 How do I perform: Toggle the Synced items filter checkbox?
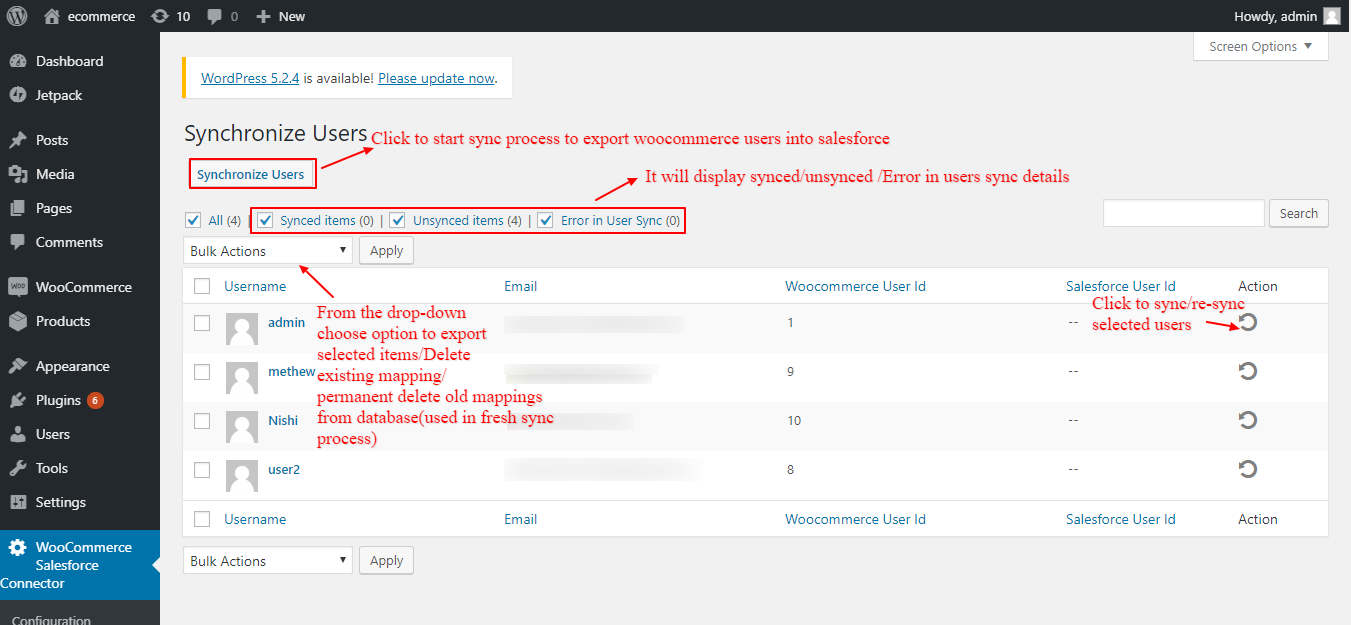[x=266, y=220]
